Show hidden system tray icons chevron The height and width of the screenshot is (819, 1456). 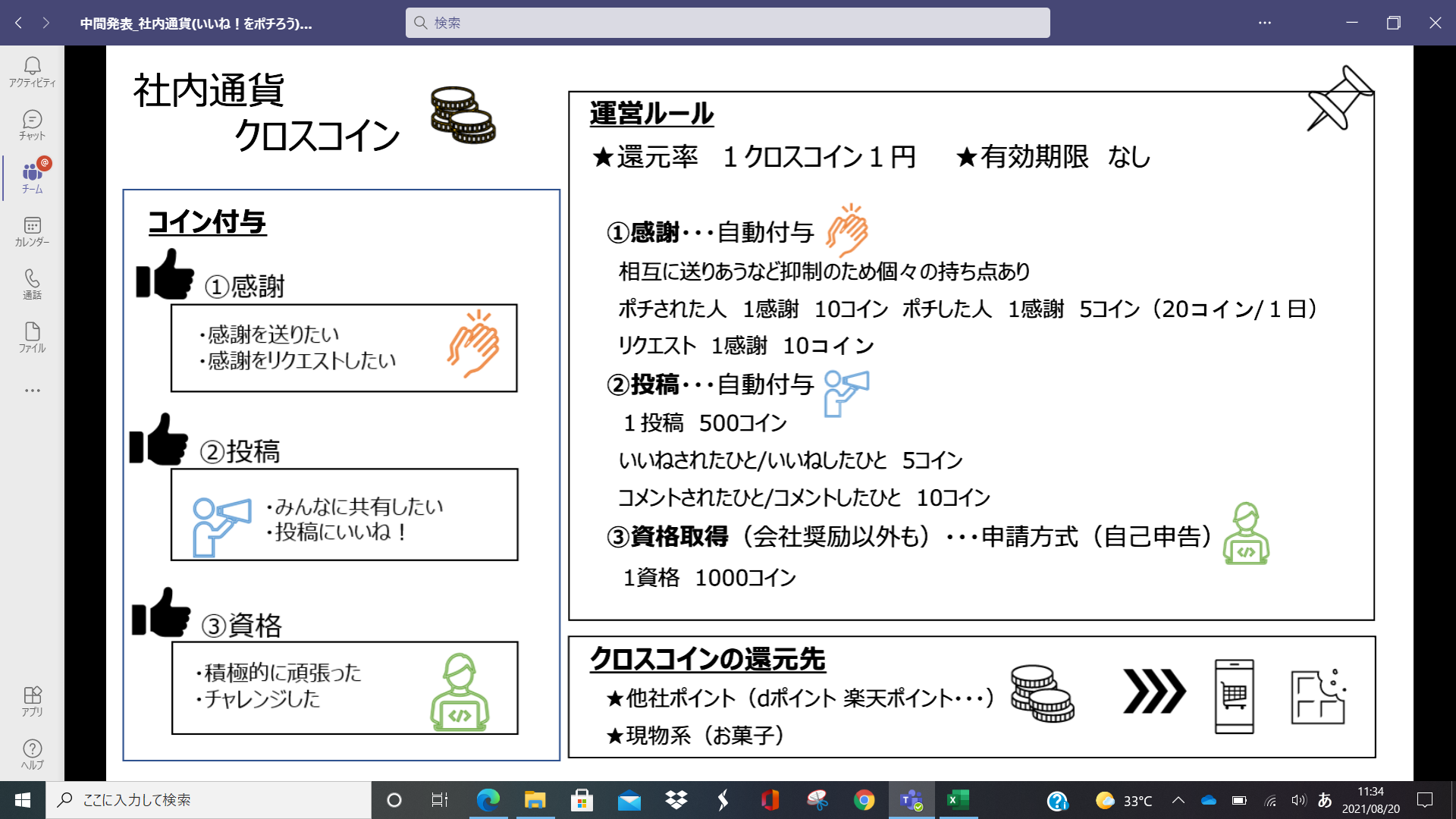pos(1178,800)
